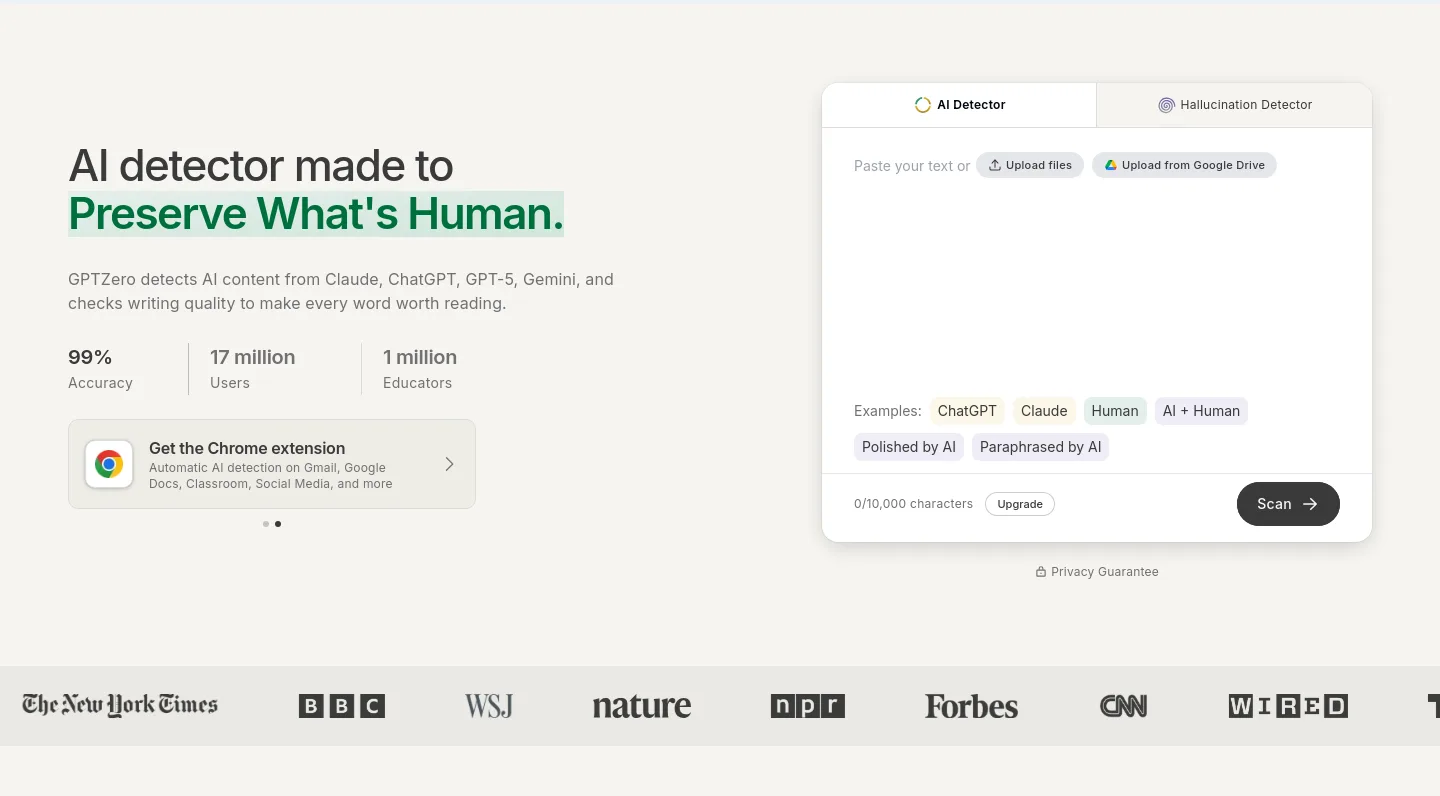Click the GPTZero description paragraph
The image size is (1440, 796).
click(x=341, y=291)
